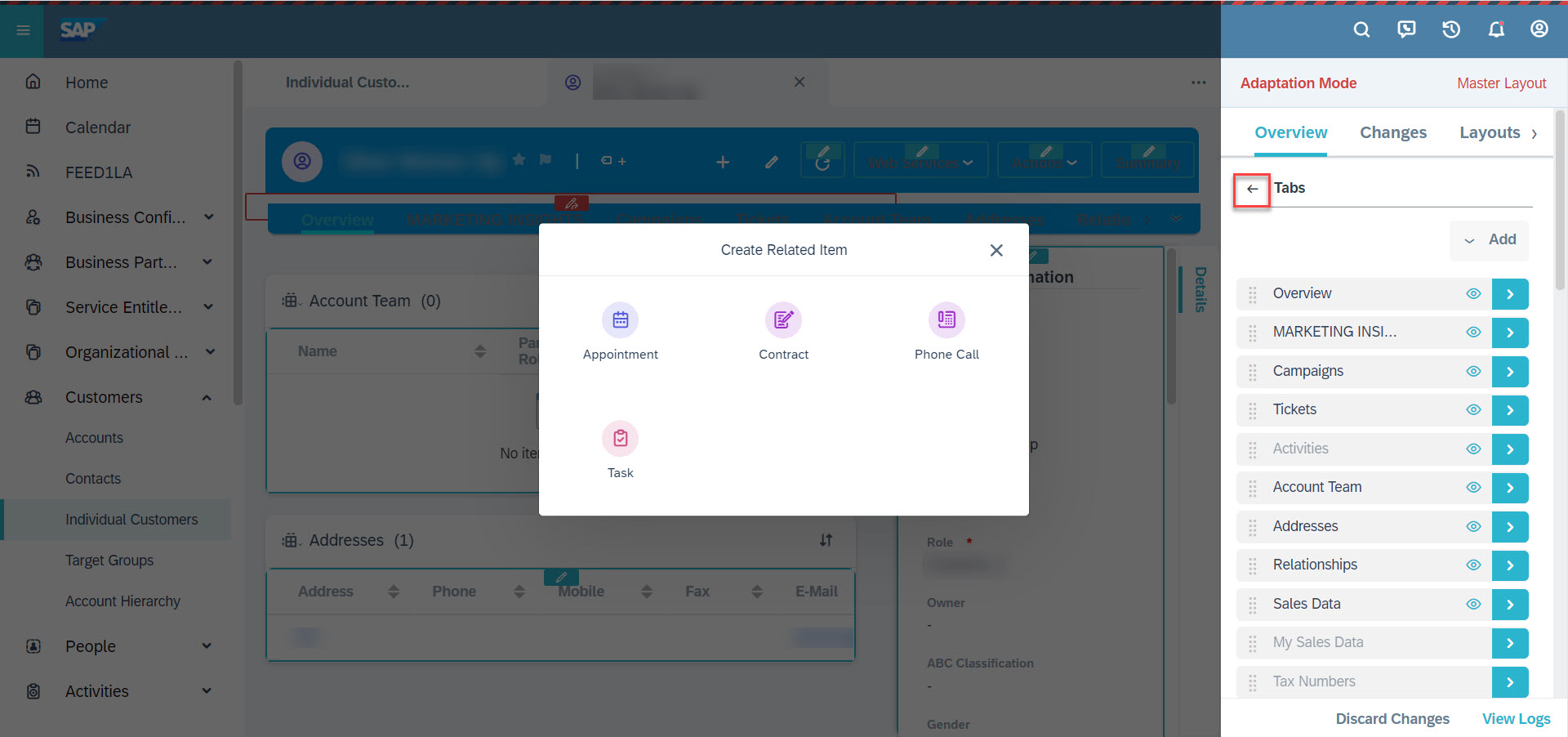Screen dimensions: 1568x737
Task: Toggle the Account Team tab visibility
Action: point(1473,488)
